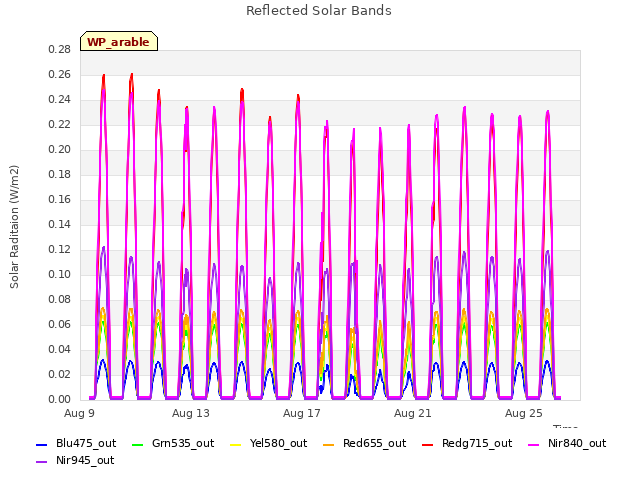Click the Aug 25 x-axis tick label
640x480 pixels.
[x=524, y=413]
